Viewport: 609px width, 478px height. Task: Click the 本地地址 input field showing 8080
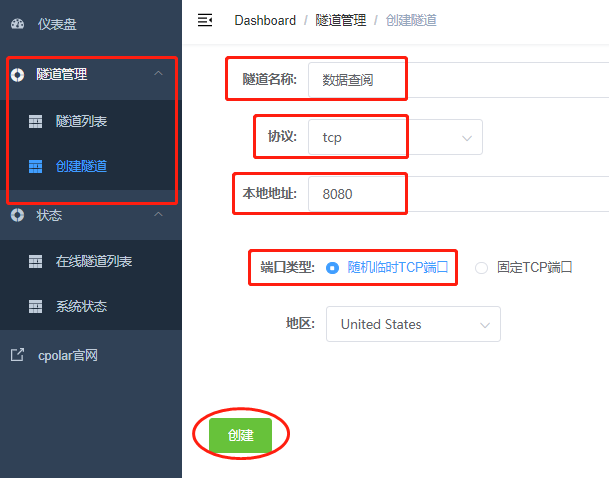(x=459, y=194)
